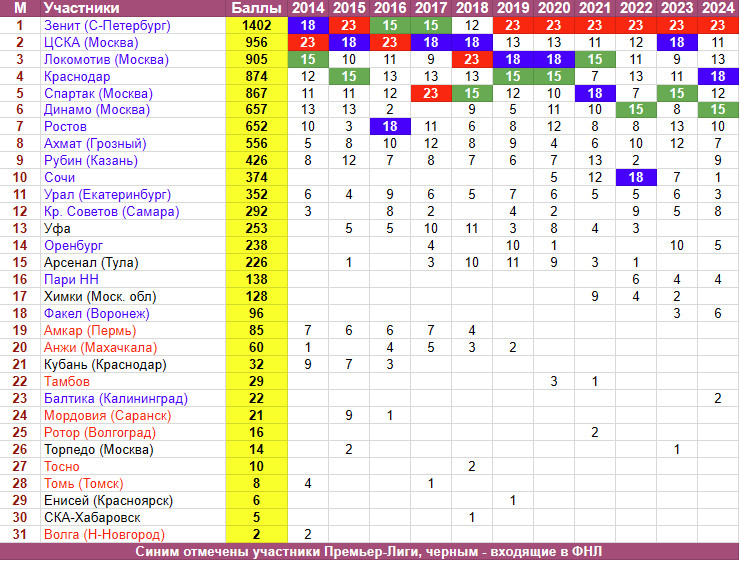Open the Локомотив (Москва) team link
This screenshot has height=561, width=740.
[106, 59]
